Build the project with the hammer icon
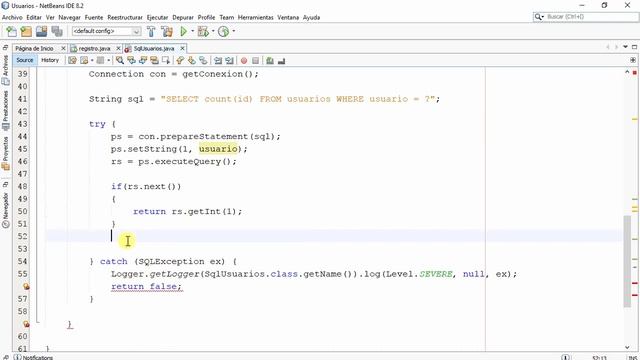This screenshot has width=640, height=360. click(x=151, y=31)
